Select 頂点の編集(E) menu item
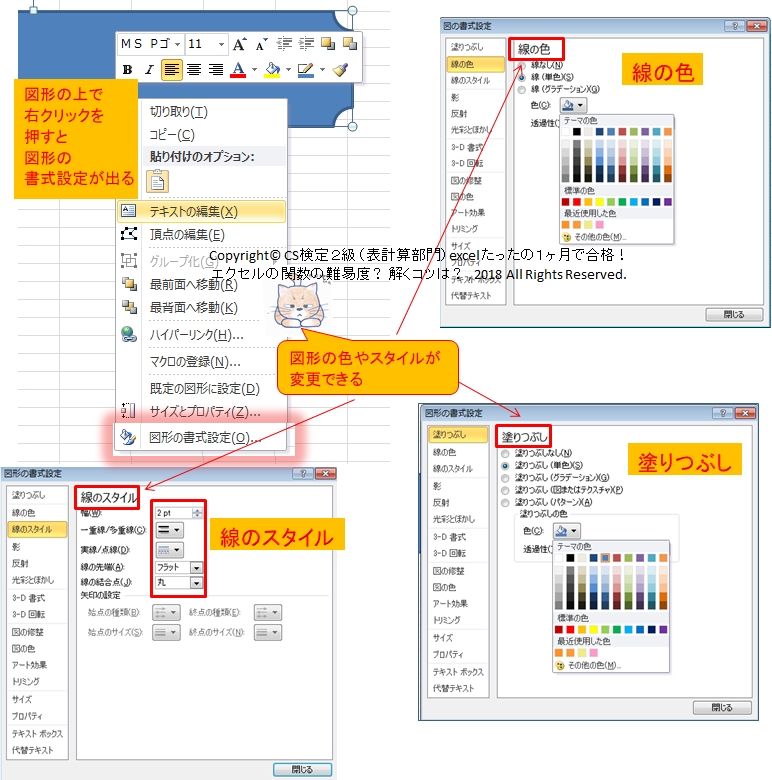This screenshot has height=780, width=772. pyautogui.click(x=201, y=234)
